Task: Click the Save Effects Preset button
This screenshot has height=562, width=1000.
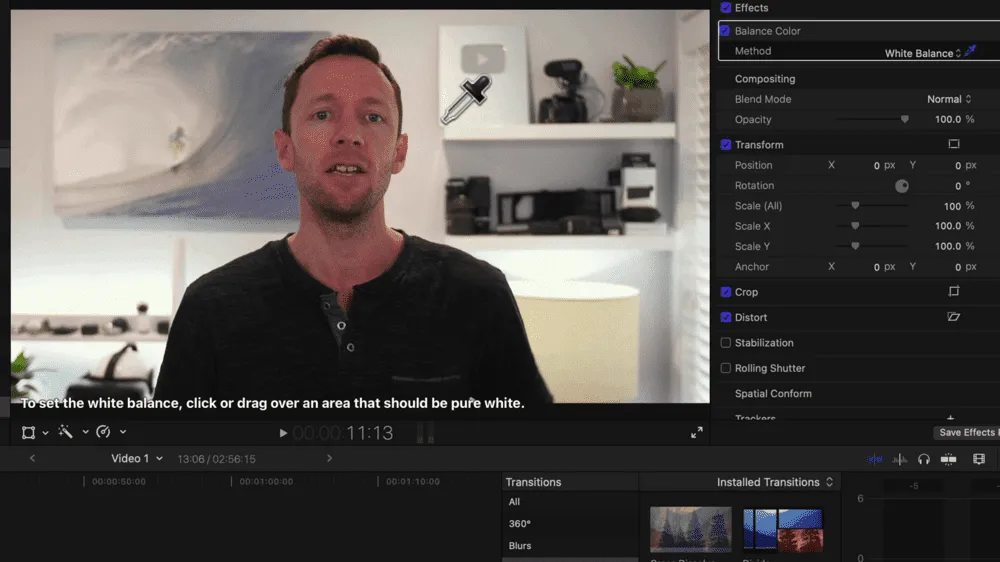Action: 966,433
